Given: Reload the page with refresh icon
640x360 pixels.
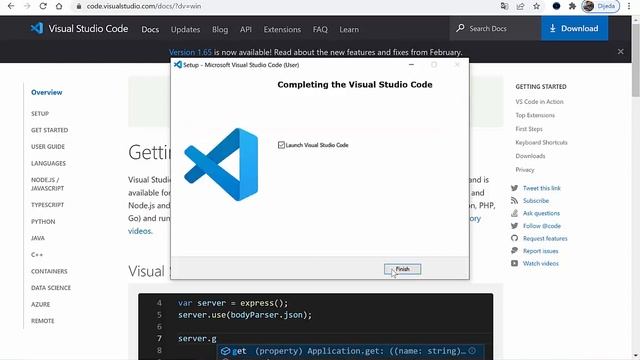Looking at the screenshot, I should point(43,6).
